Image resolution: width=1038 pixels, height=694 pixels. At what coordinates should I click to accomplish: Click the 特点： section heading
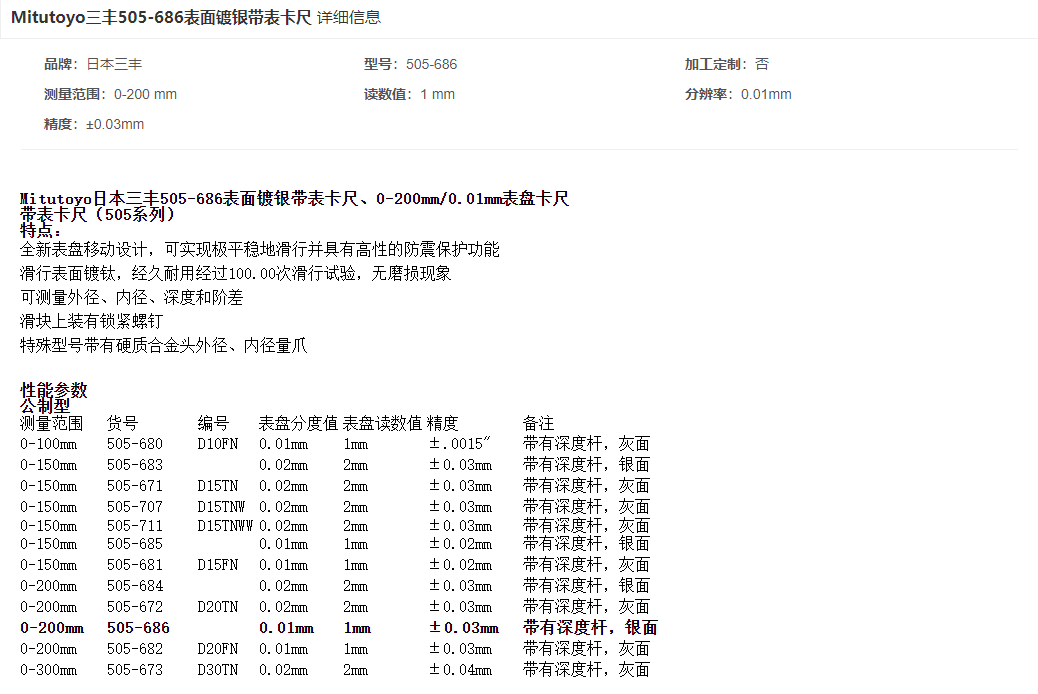point(41,230)
